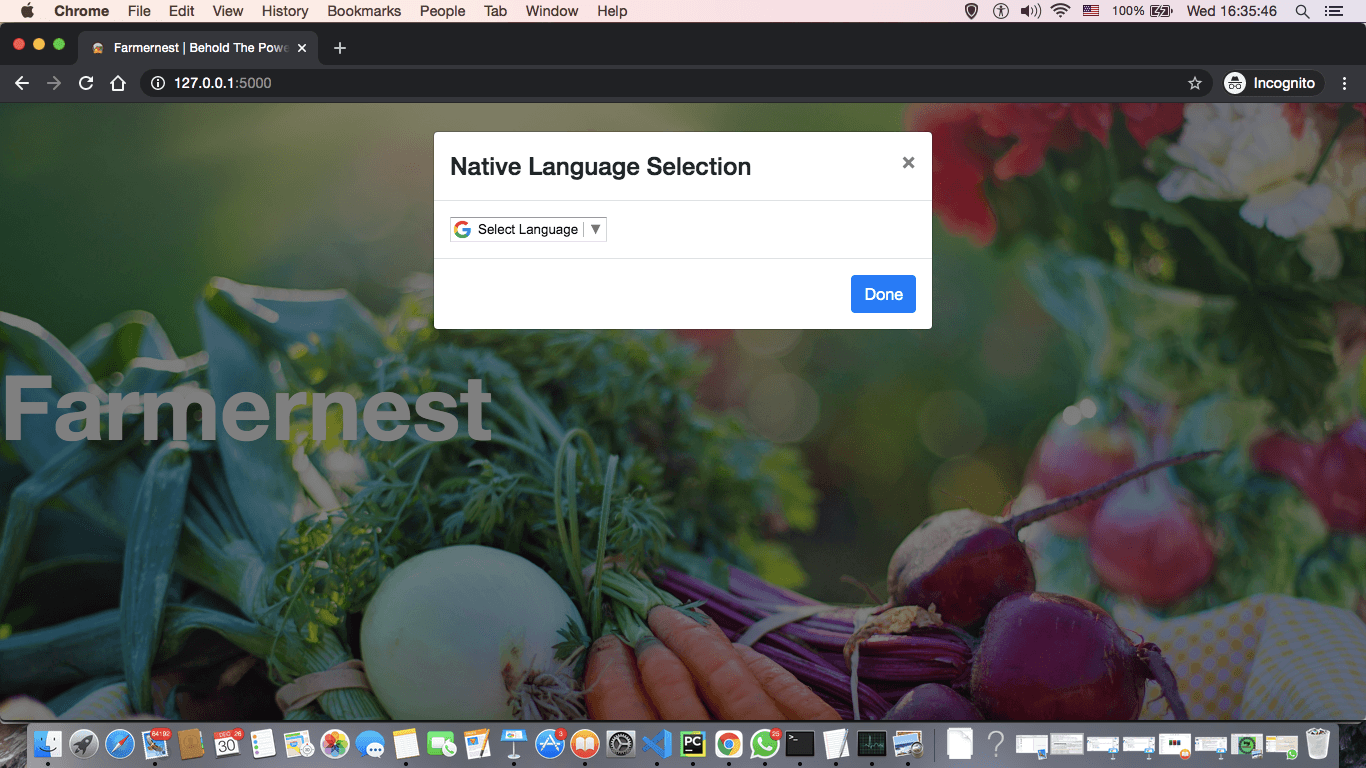Click the browser home icon
The width and height of the screenshot is (1366, 768).
point(118,83)
